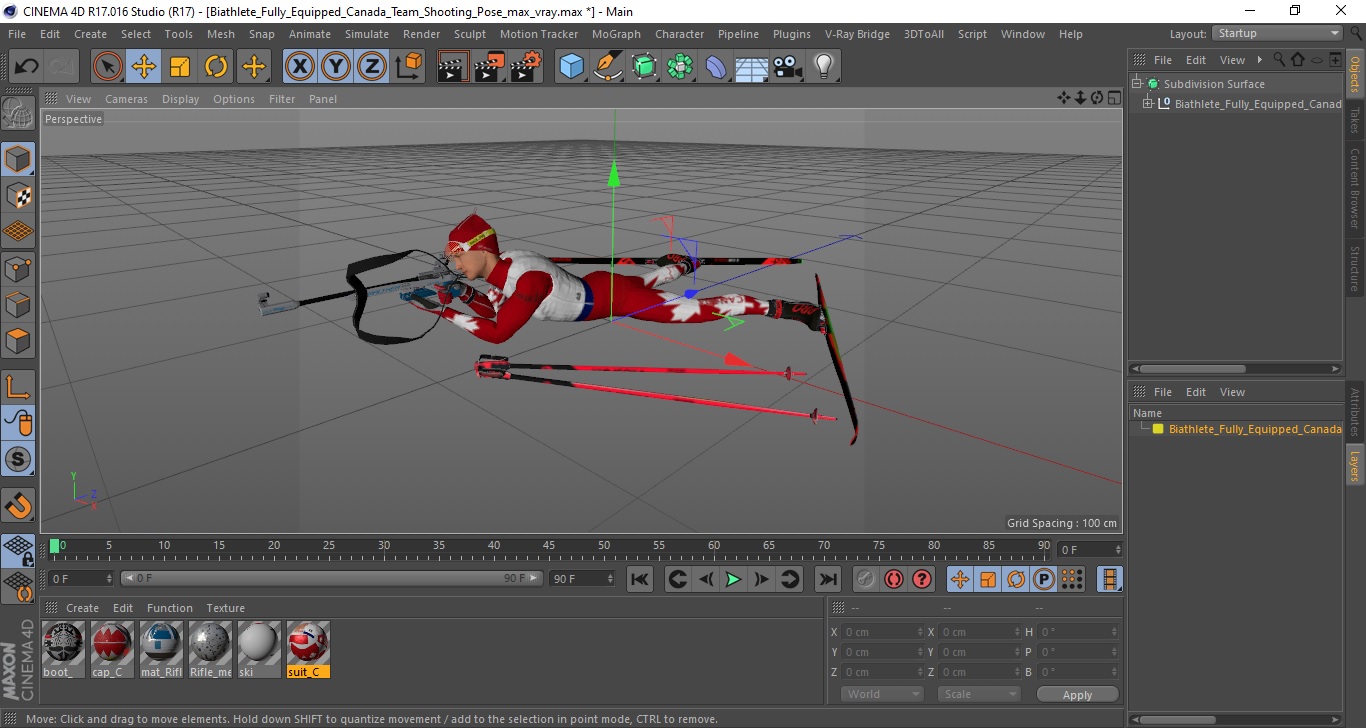Screen dimensions: 1366x728
Task: Click the Play Forwards green arrow
Action: 733,579
